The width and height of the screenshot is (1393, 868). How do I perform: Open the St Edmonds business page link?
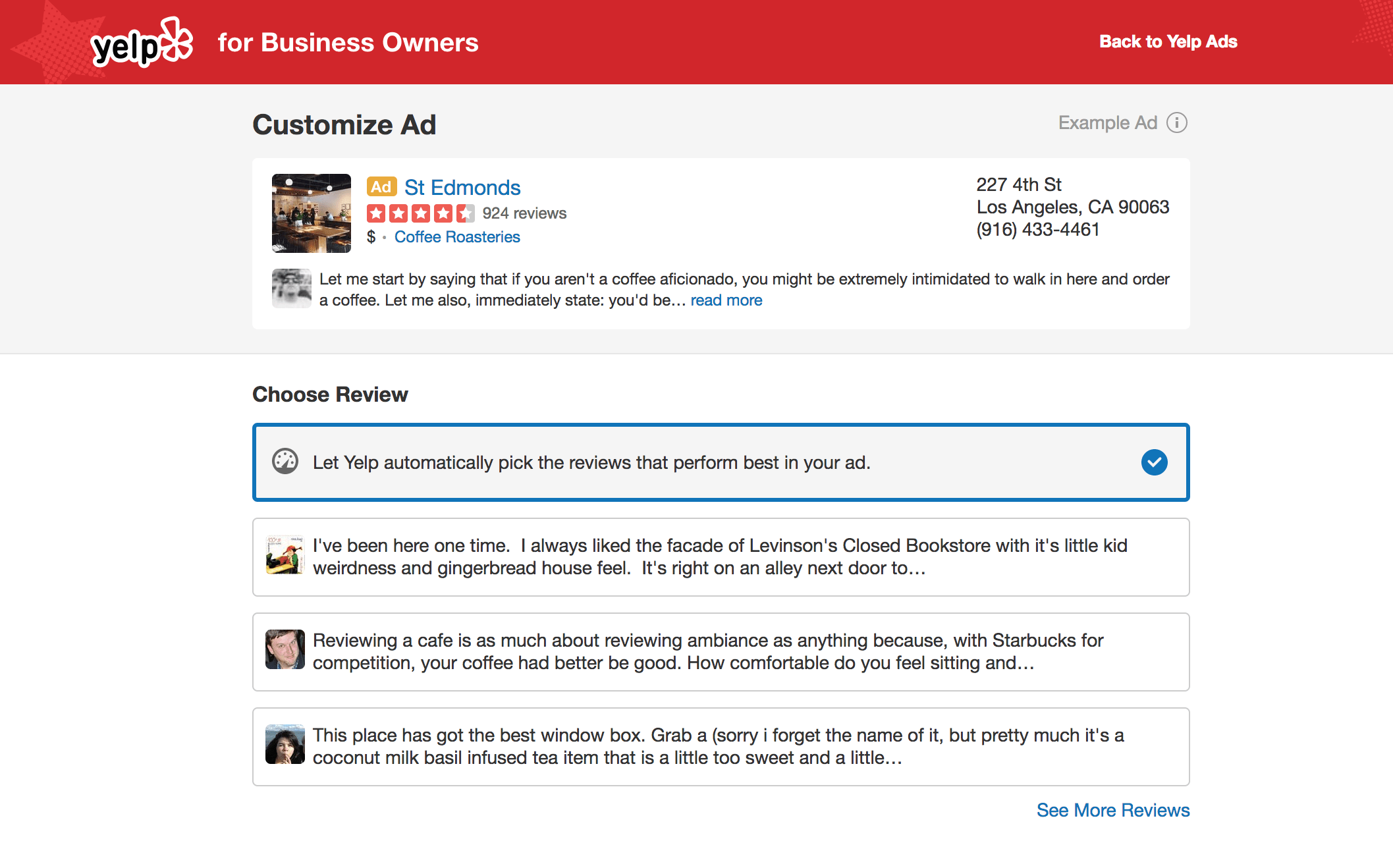[462, 187]
